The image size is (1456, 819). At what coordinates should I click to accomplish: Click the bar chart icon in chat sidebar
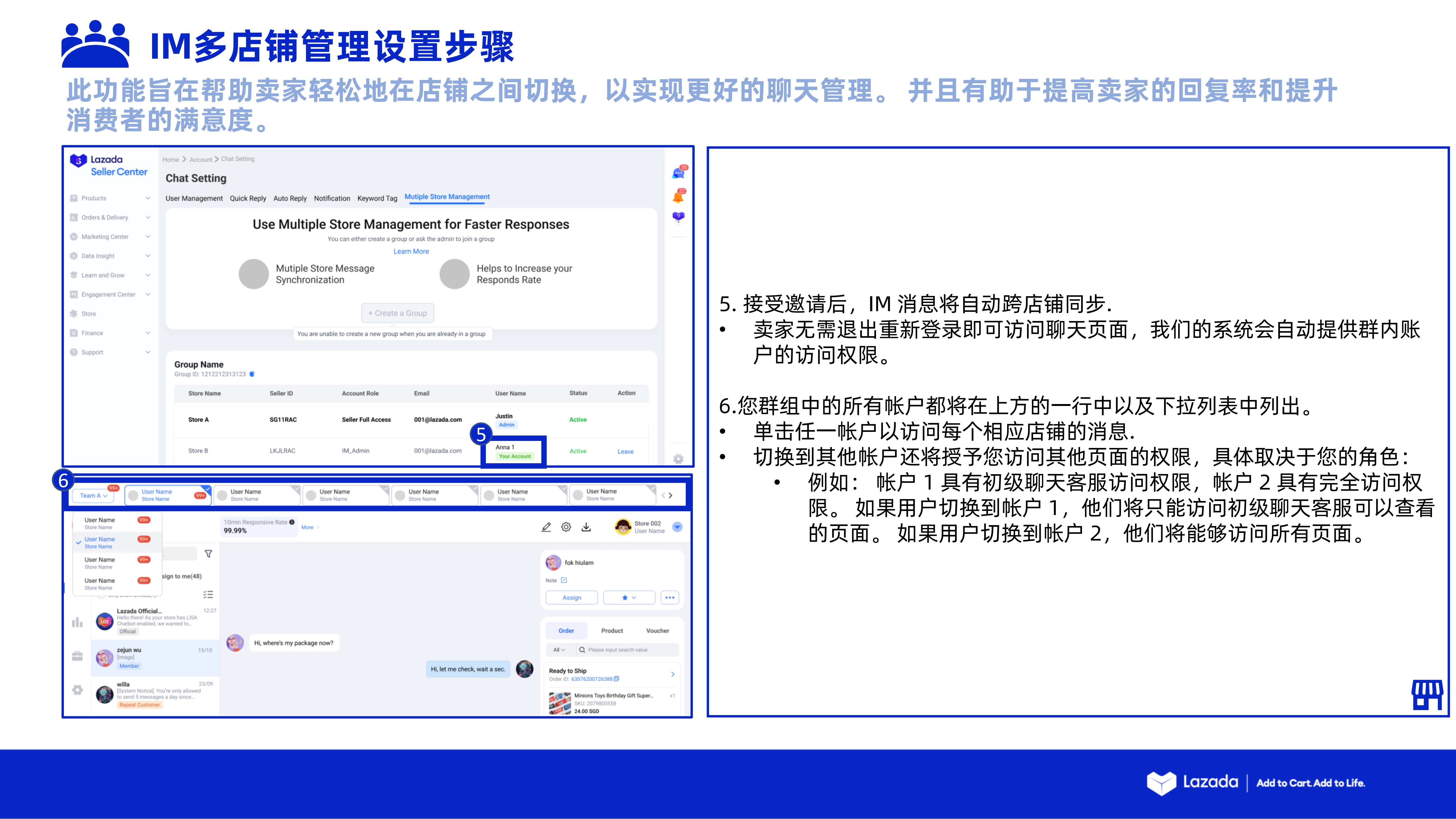[78, 622]
